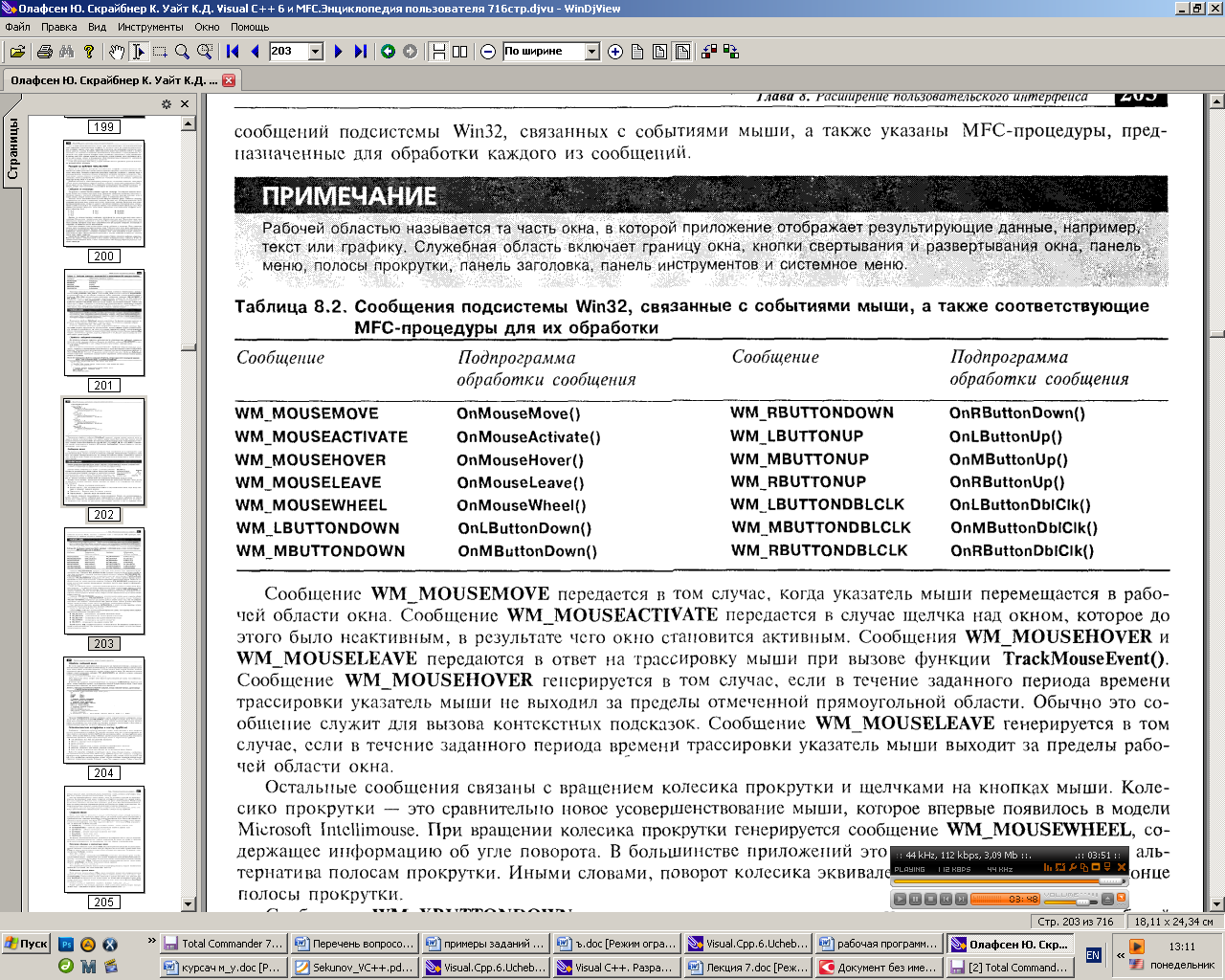Jump to the last page
The image size is (1225, 980).
coord(360,52)
